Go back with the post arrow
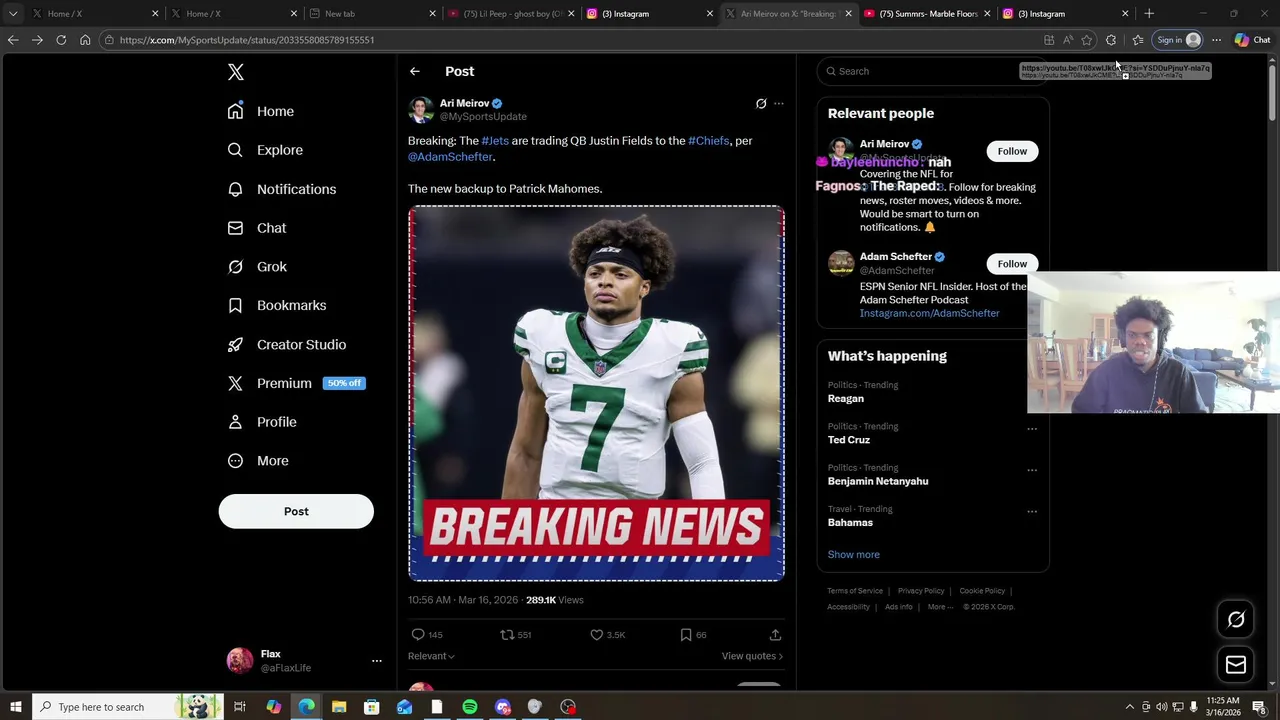The height and width of the screenshot is (720, 1280). (414, 71)
